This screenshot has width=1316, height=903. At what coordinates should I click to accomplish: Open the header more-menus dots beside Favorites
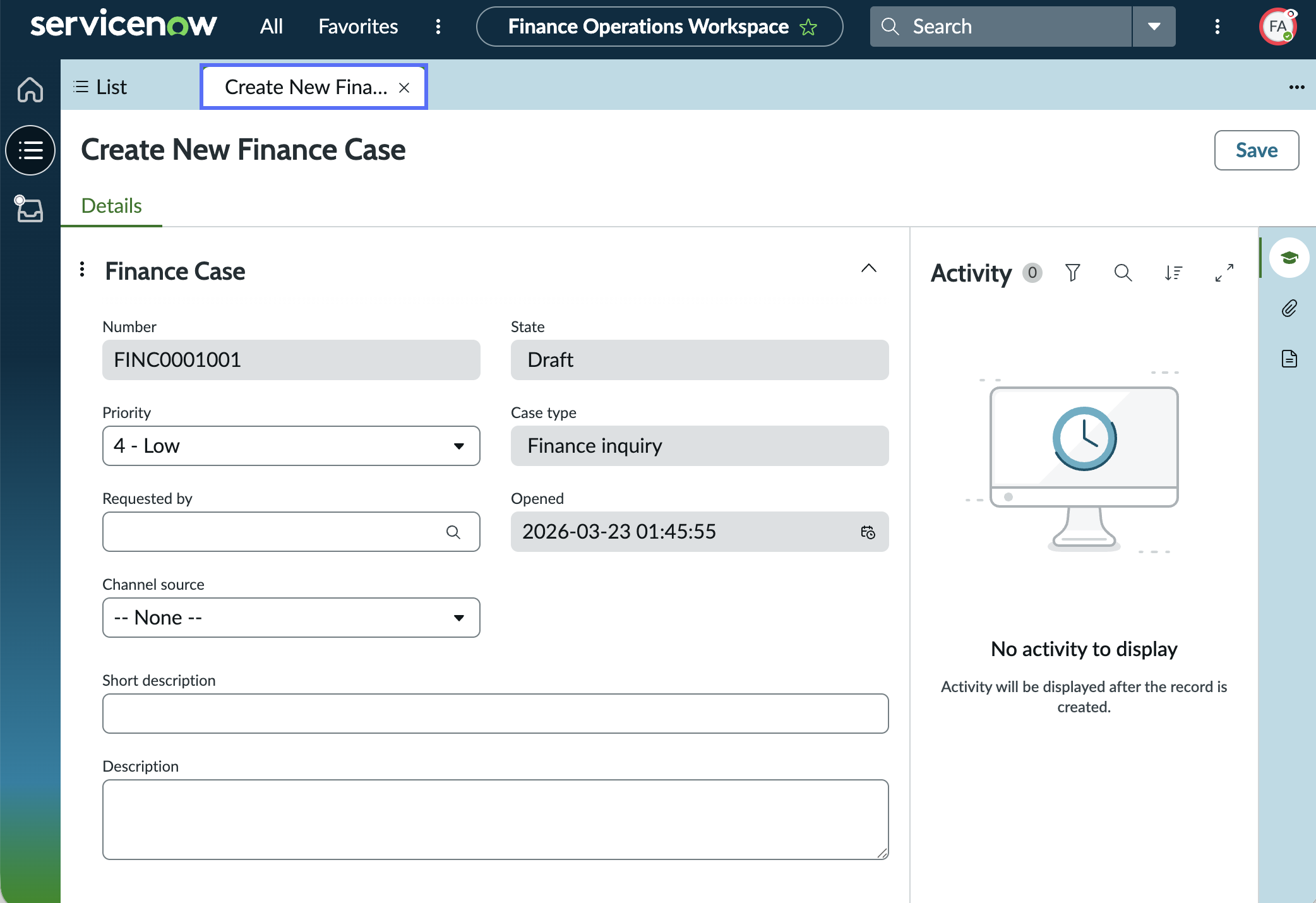tap(438, 27)
